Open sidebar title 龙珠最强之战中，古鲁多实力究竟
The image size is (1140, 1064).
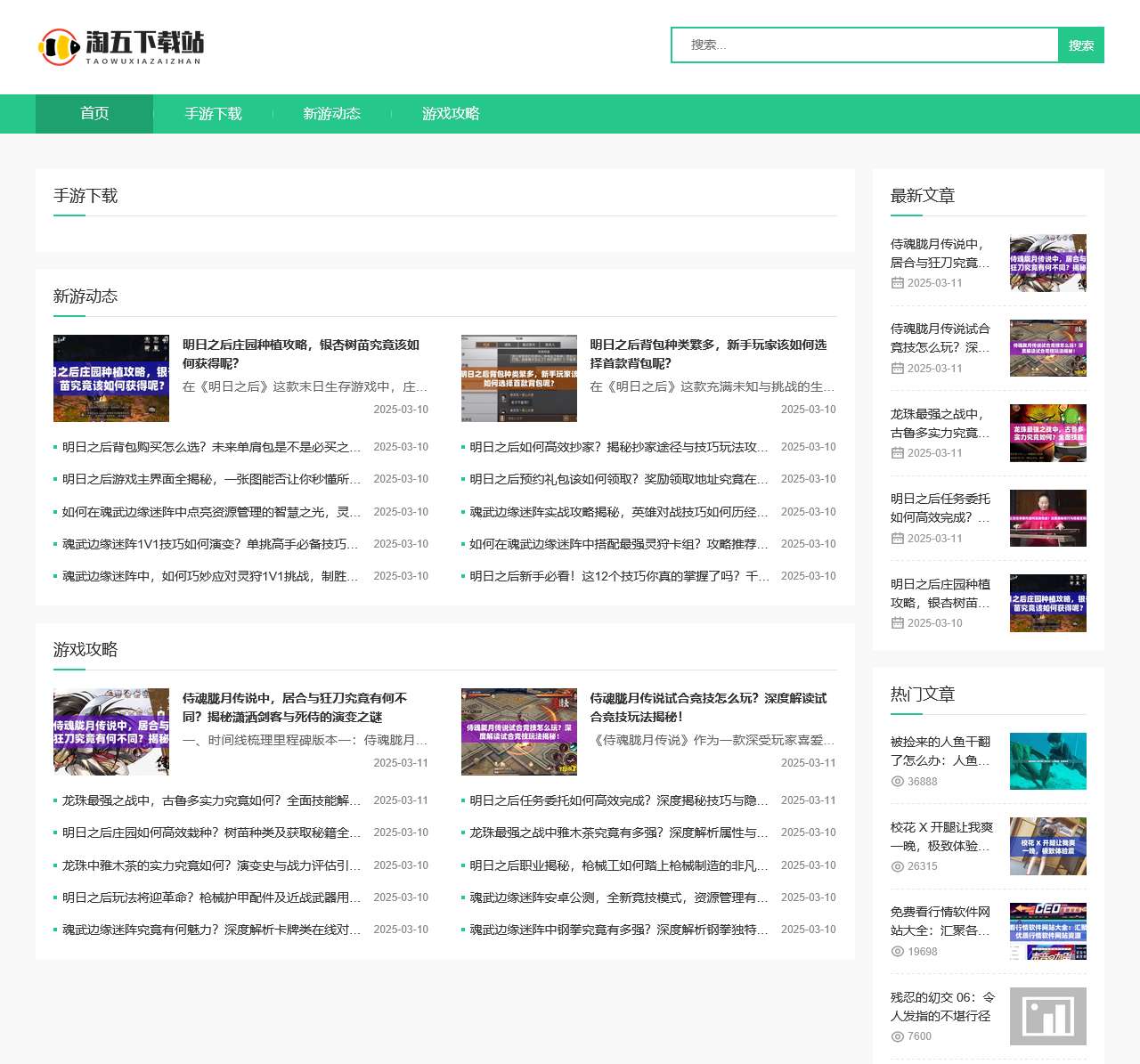pos(940,423)
